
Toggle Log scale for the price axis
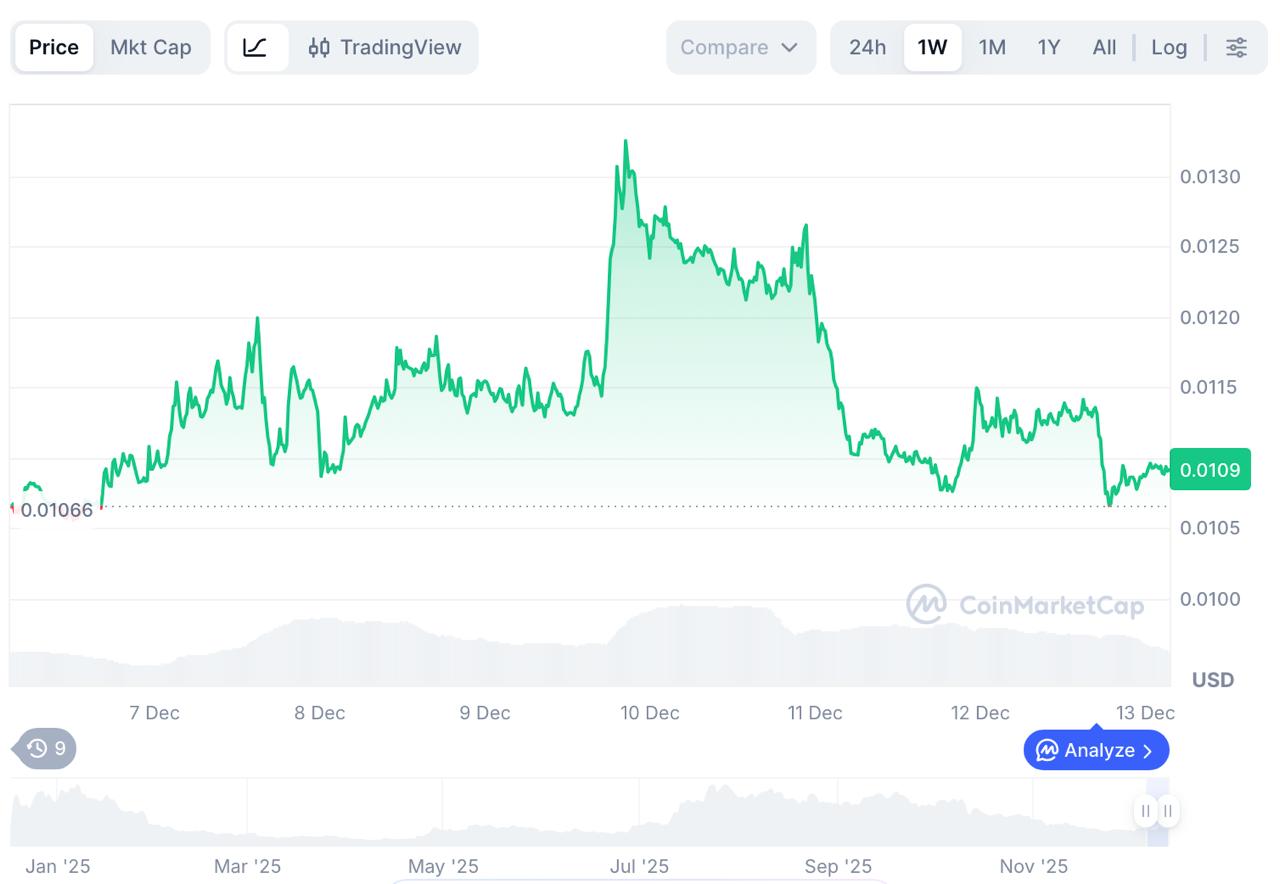click(1168, 47)
